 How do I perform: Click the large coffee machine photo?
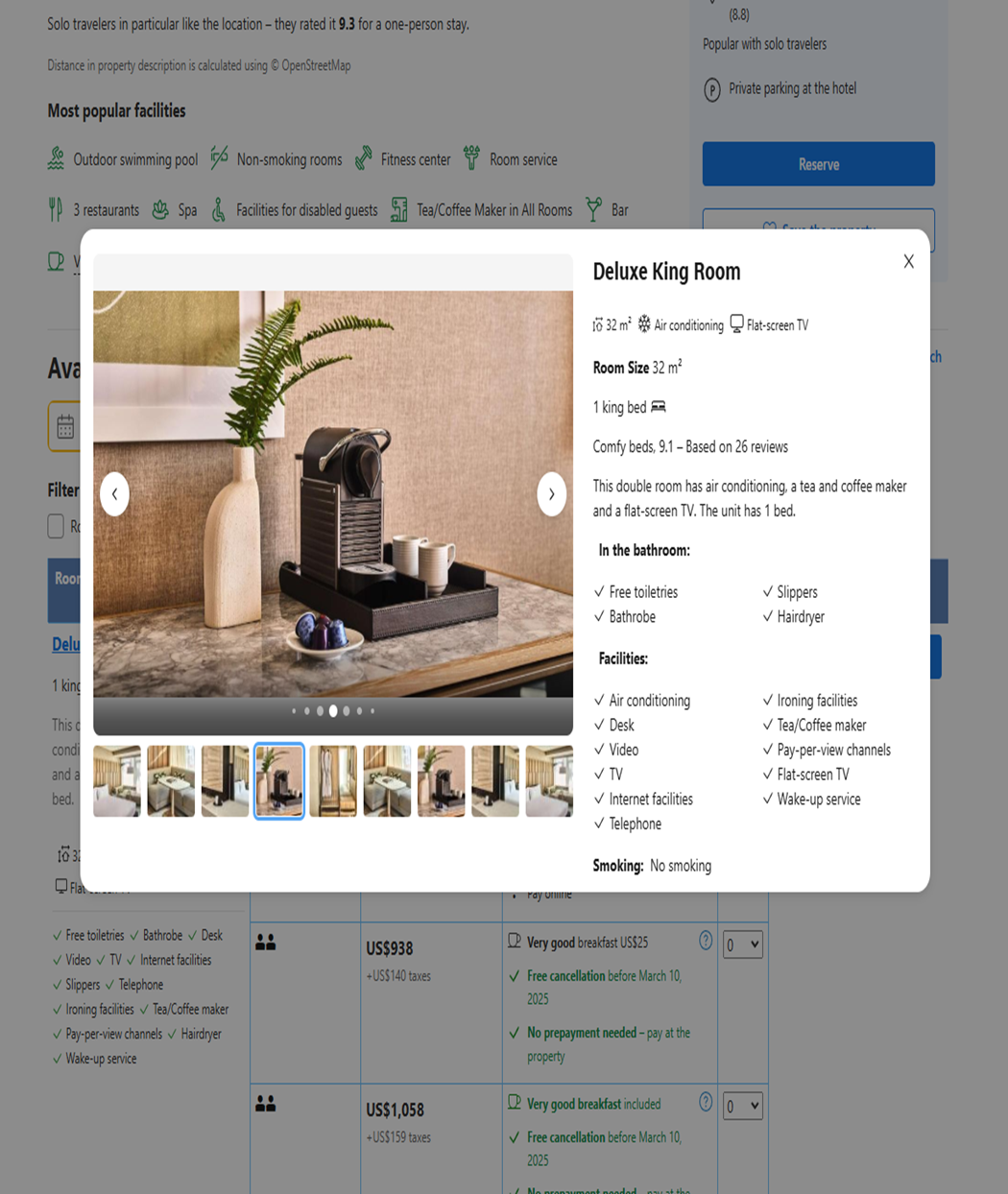click(333, 493)
